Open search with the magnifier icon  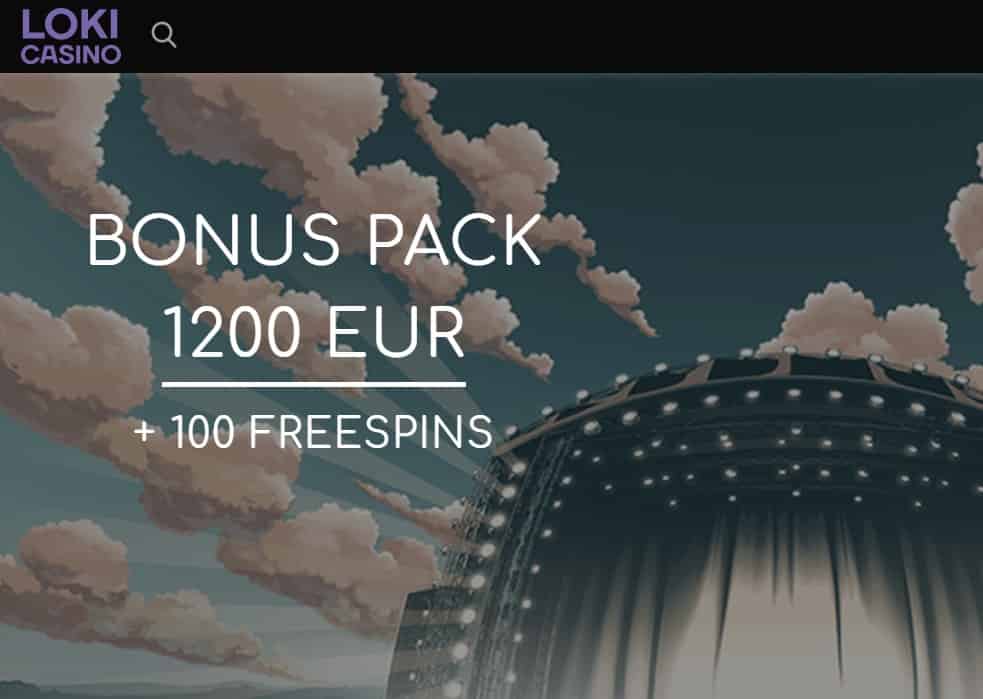[164, 34]
